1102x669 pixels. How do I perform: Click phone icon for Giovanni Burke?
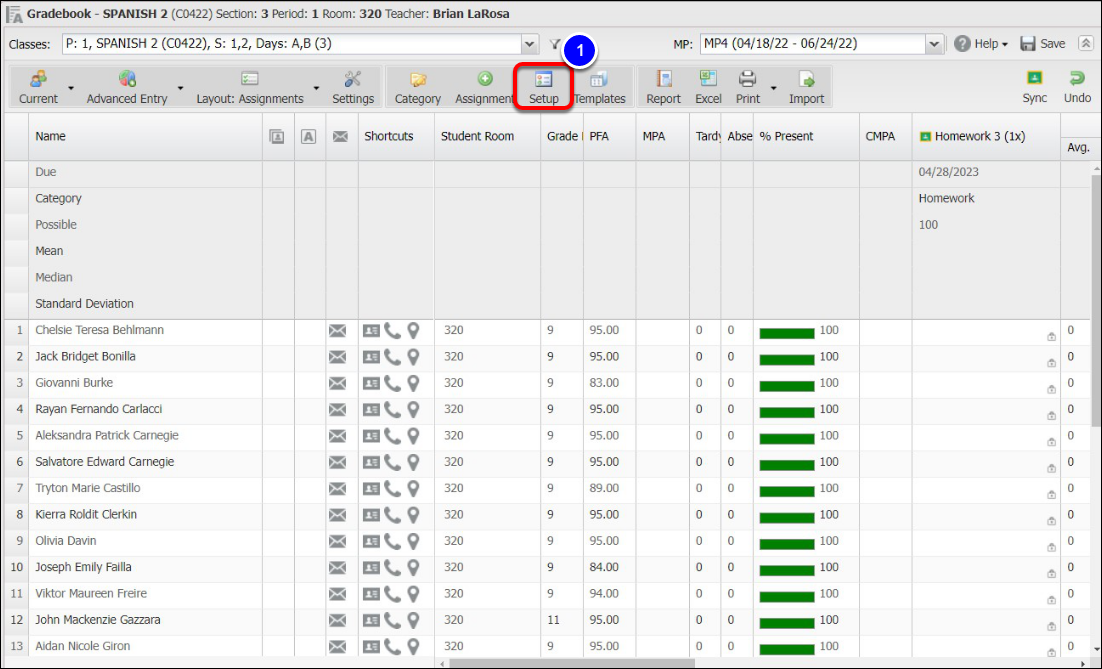click(x=392, y=383)
